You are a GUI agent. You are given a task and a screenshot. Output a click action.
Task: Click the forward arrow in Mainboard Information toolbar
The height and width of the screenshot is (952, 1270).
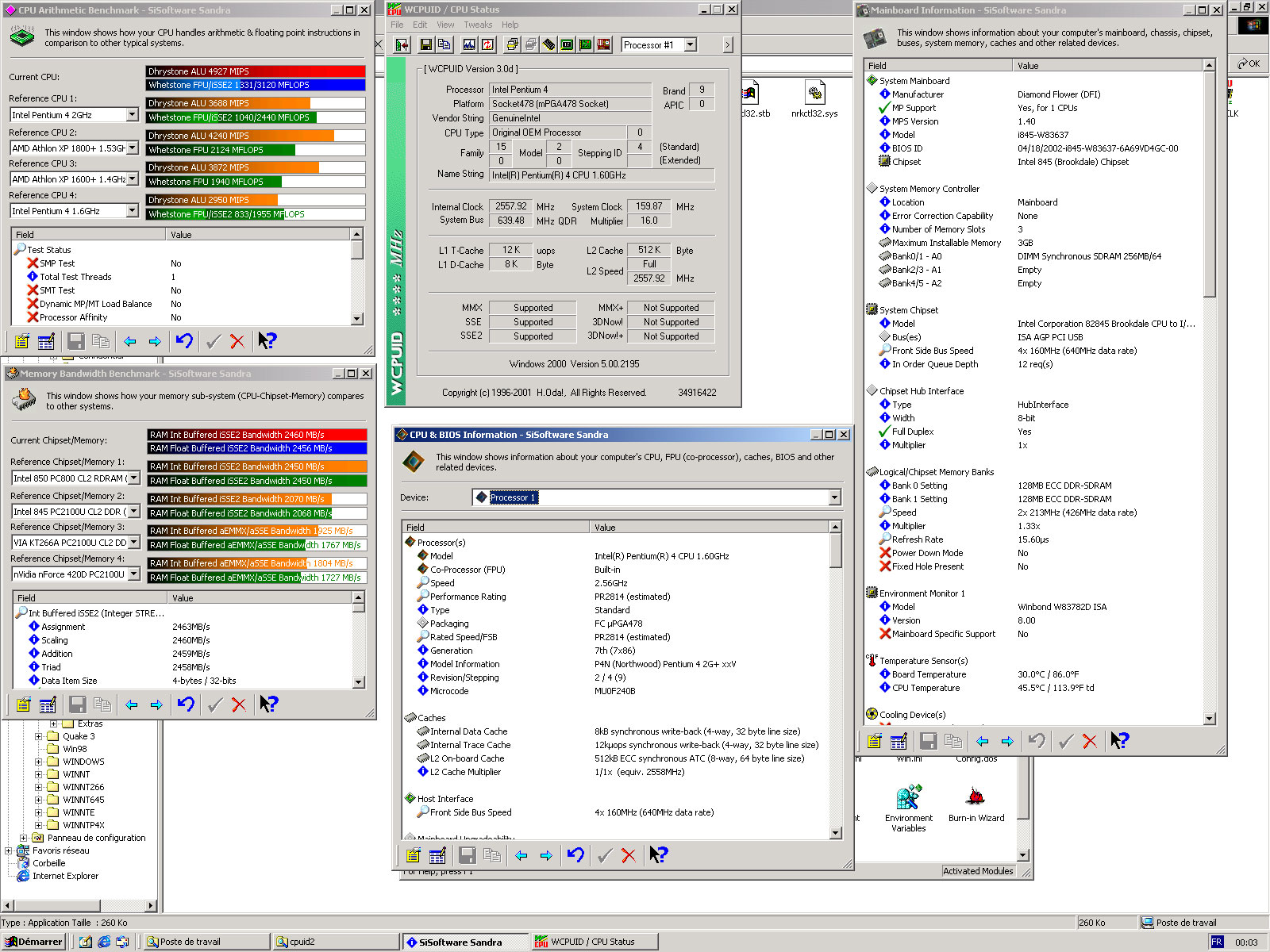pos(1007,742)
